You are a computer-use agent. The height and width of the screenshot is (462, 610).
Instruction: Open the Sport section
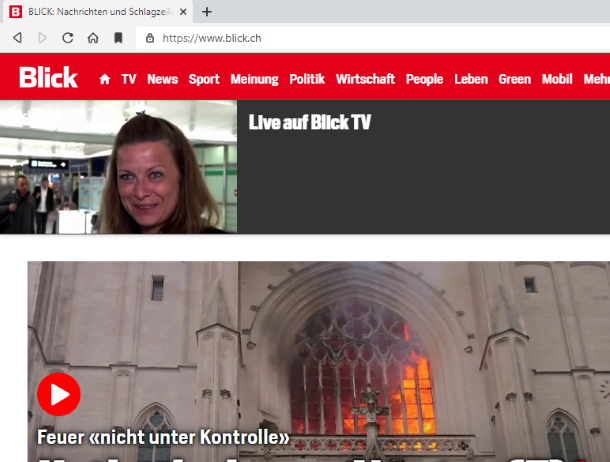pyautogui.click(x=204, y=79)
